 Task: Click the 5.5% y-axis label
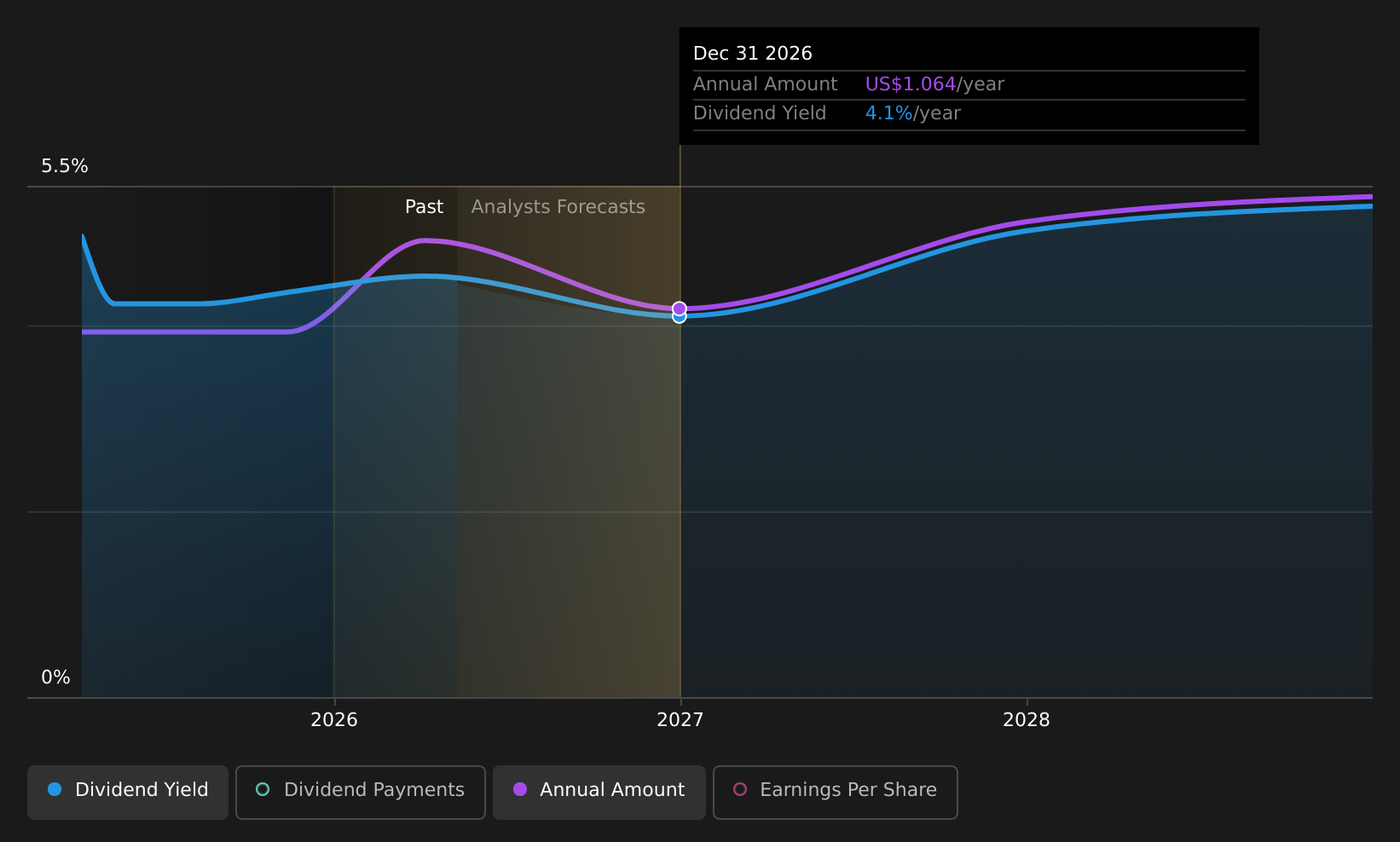tap(65, 166)
